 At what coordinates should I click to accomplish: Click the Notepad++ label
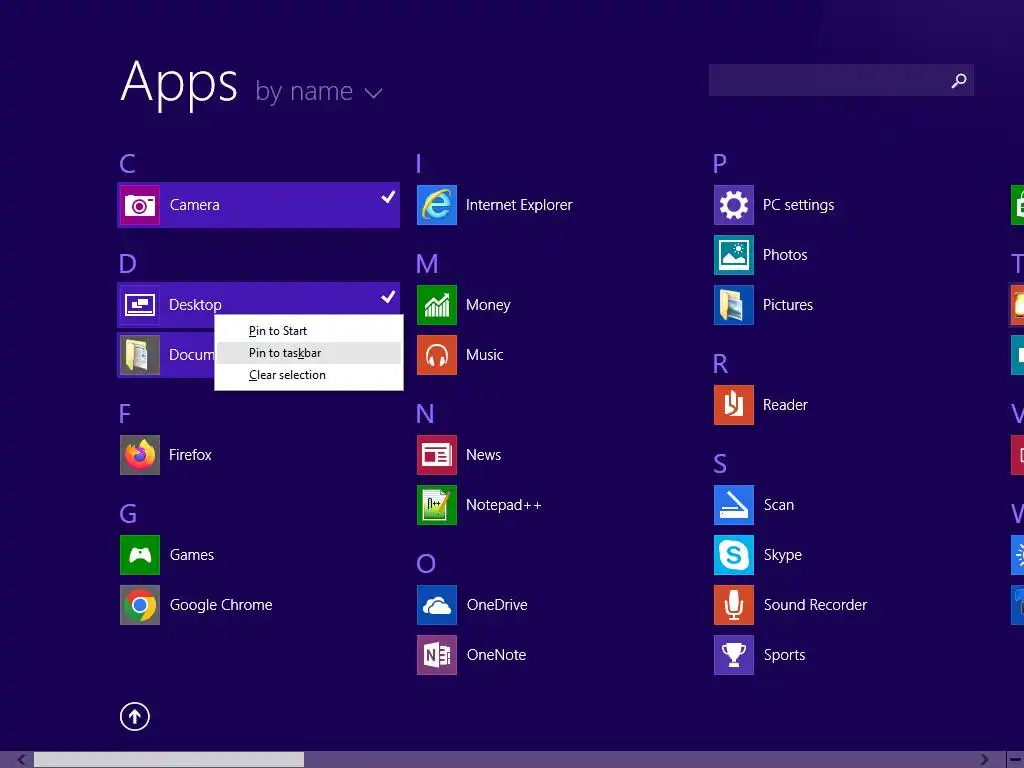[504, 505]
